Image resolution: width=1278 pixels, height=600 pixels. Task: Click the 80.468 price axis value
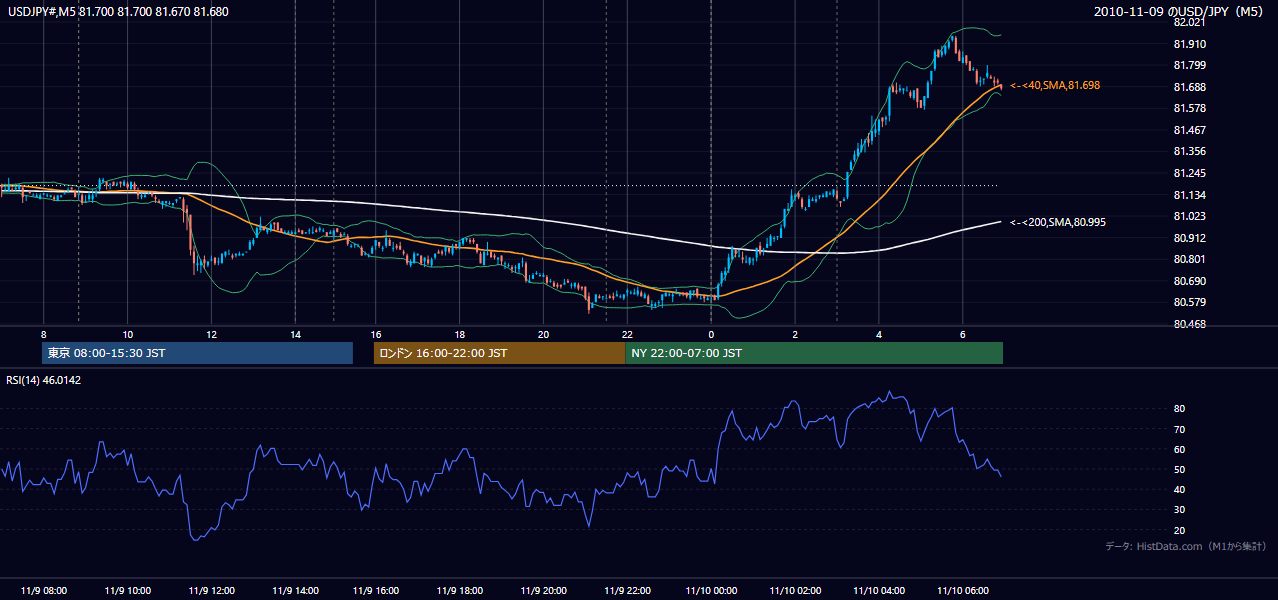(1191, 324)
